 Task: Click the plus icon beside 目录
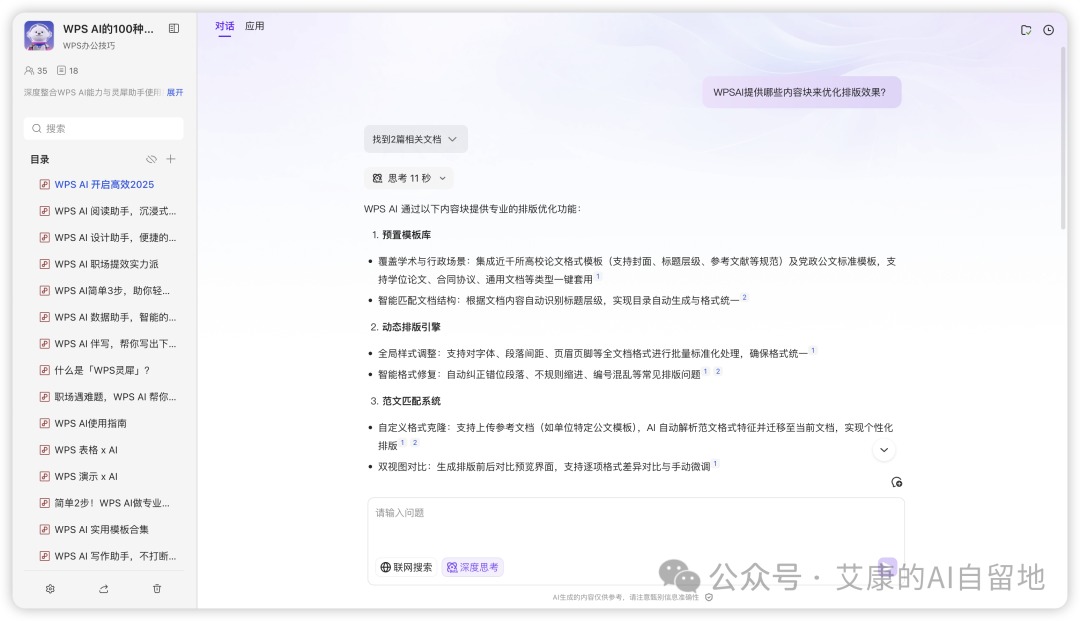coord(170,159)
